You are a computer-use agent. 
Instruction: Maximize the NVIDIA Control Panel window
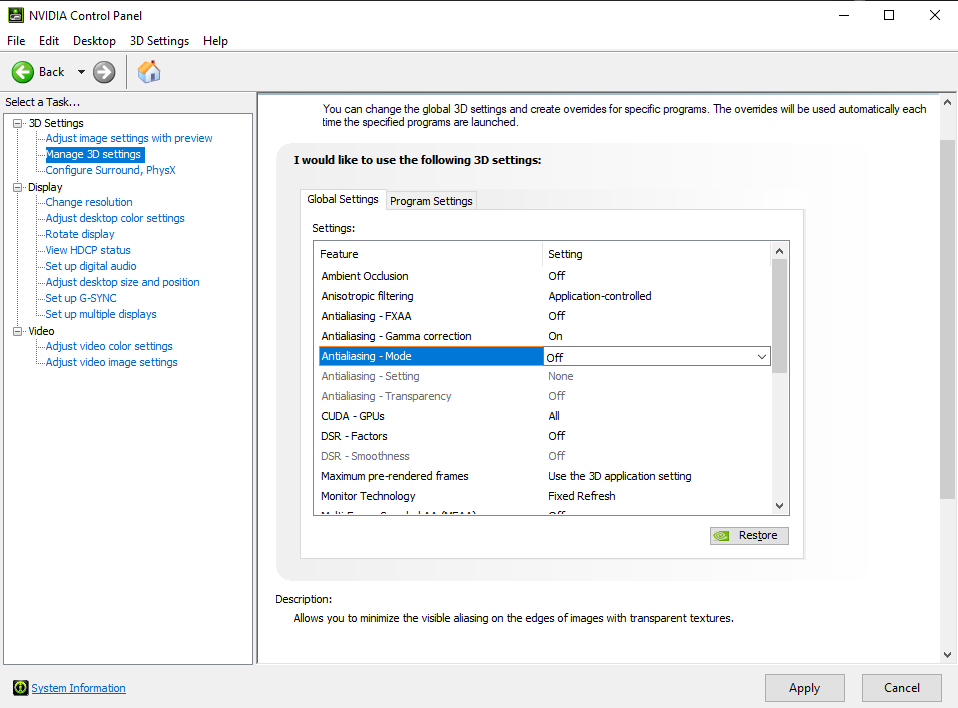tap(889, 15)
